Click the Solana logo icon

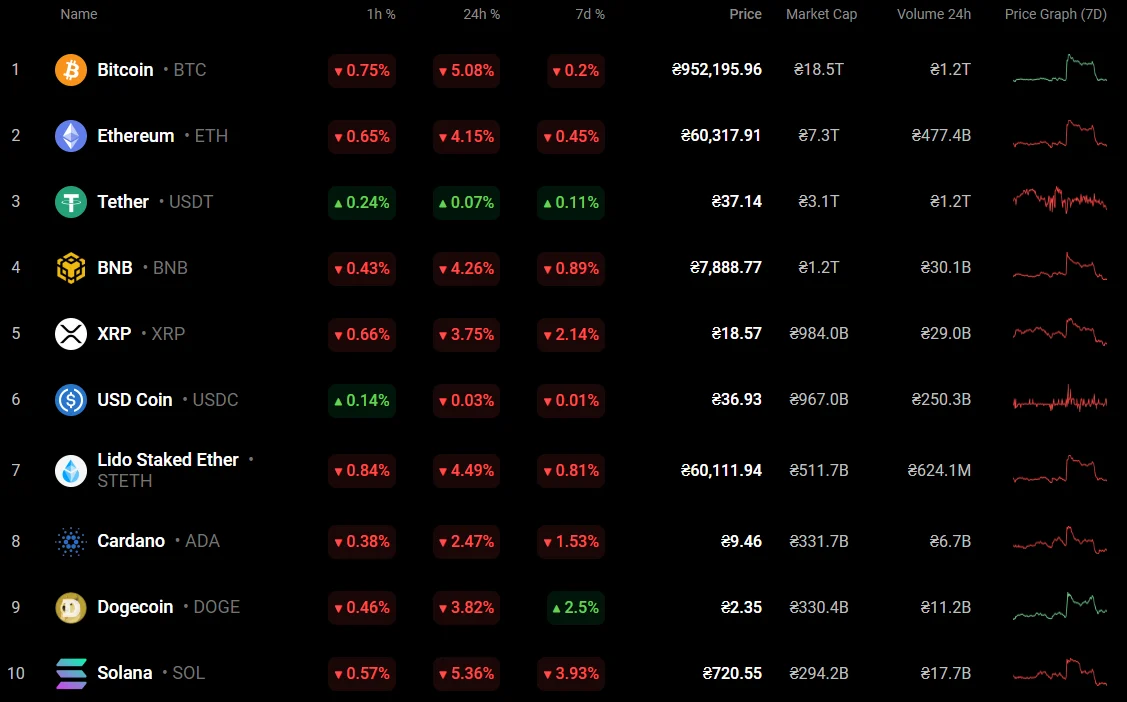point(71,673)
